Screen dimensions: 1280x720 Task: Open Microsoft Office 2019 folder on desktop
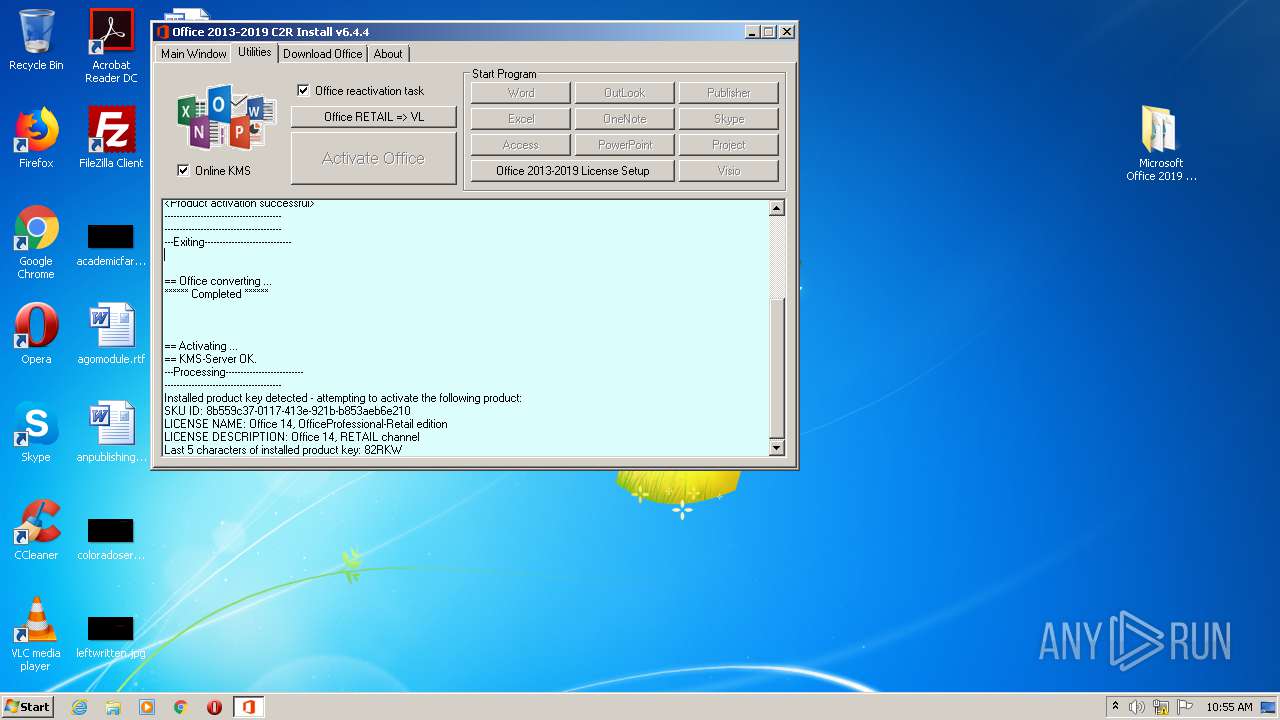(1161, 144)
